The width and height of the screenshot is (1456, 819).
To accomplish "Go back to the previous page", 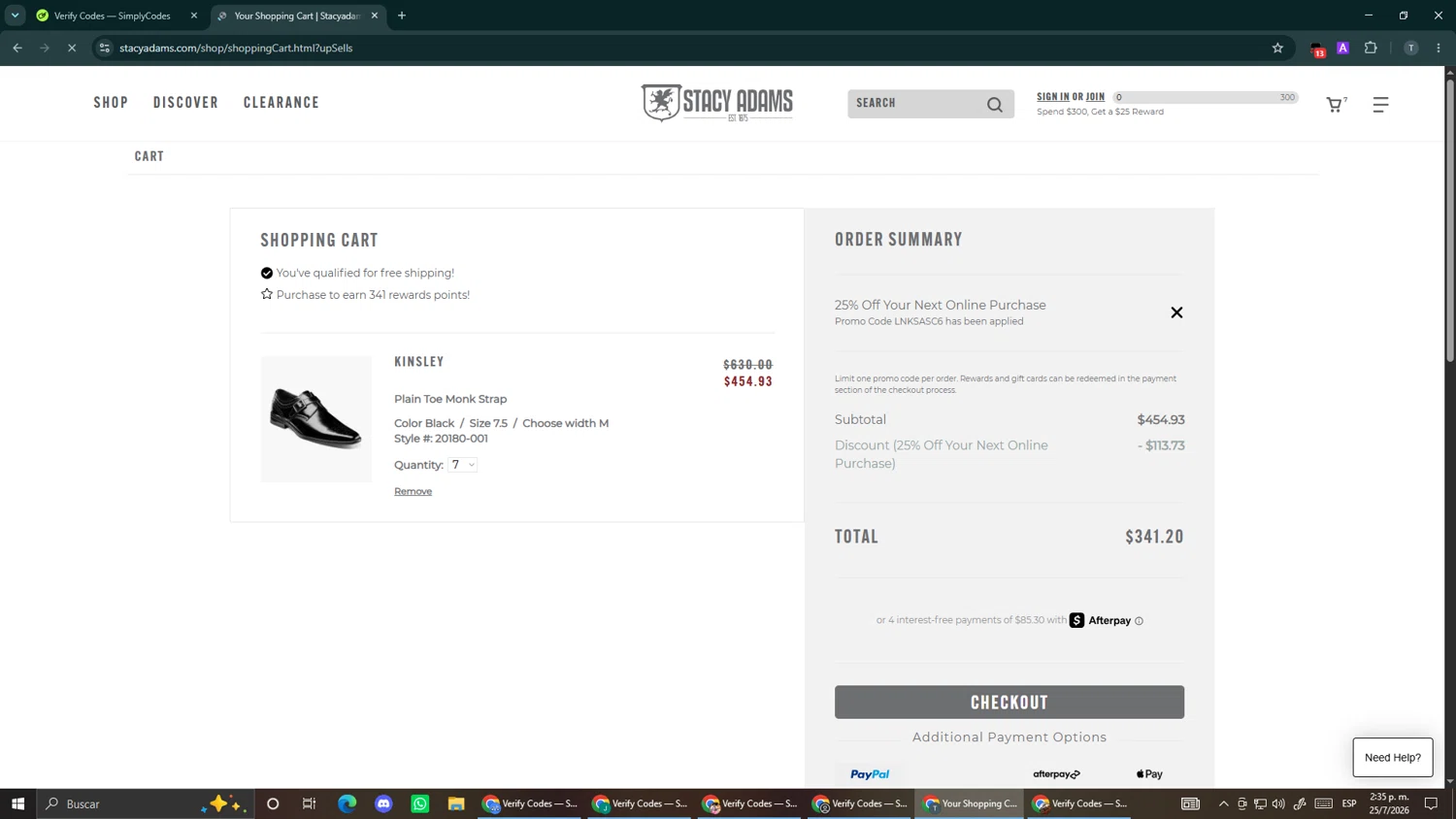I will click(17, 48).
